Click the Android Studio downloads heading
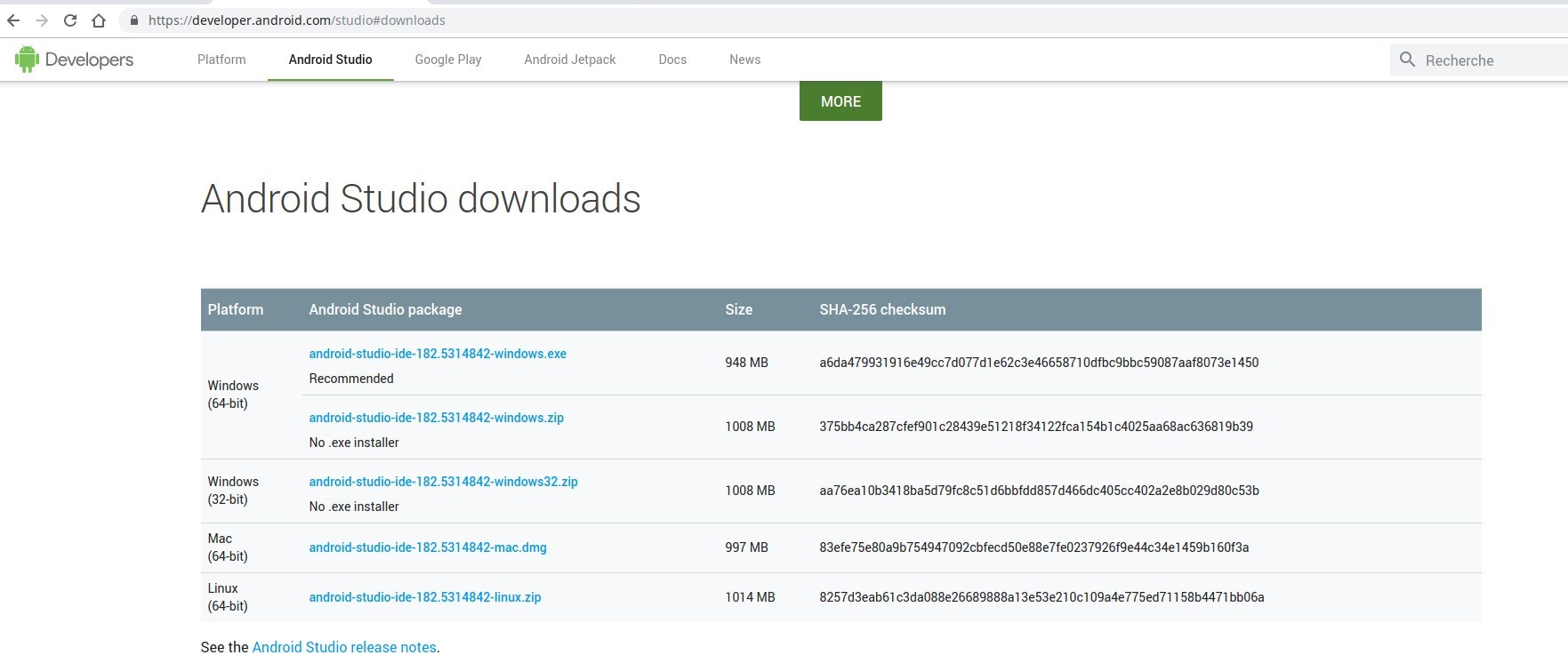The image size is (1568, 671). coord(421,198)
